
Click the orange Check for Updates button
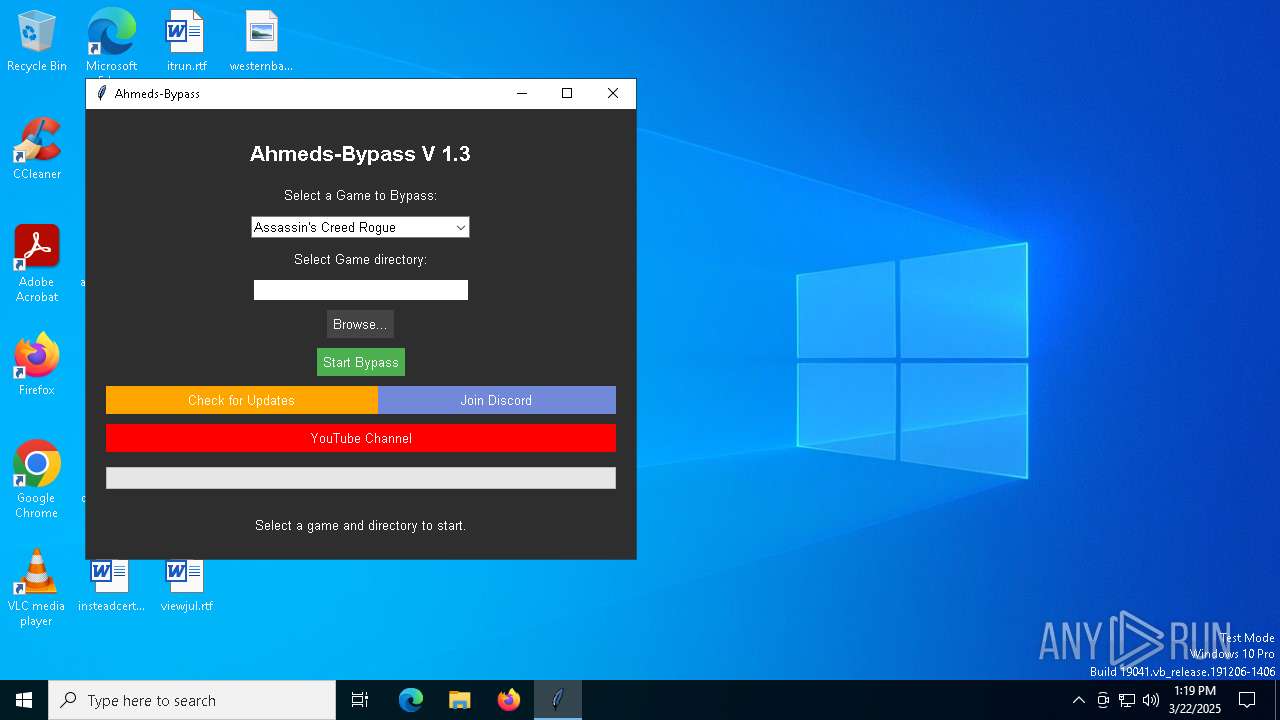point(241,400)
